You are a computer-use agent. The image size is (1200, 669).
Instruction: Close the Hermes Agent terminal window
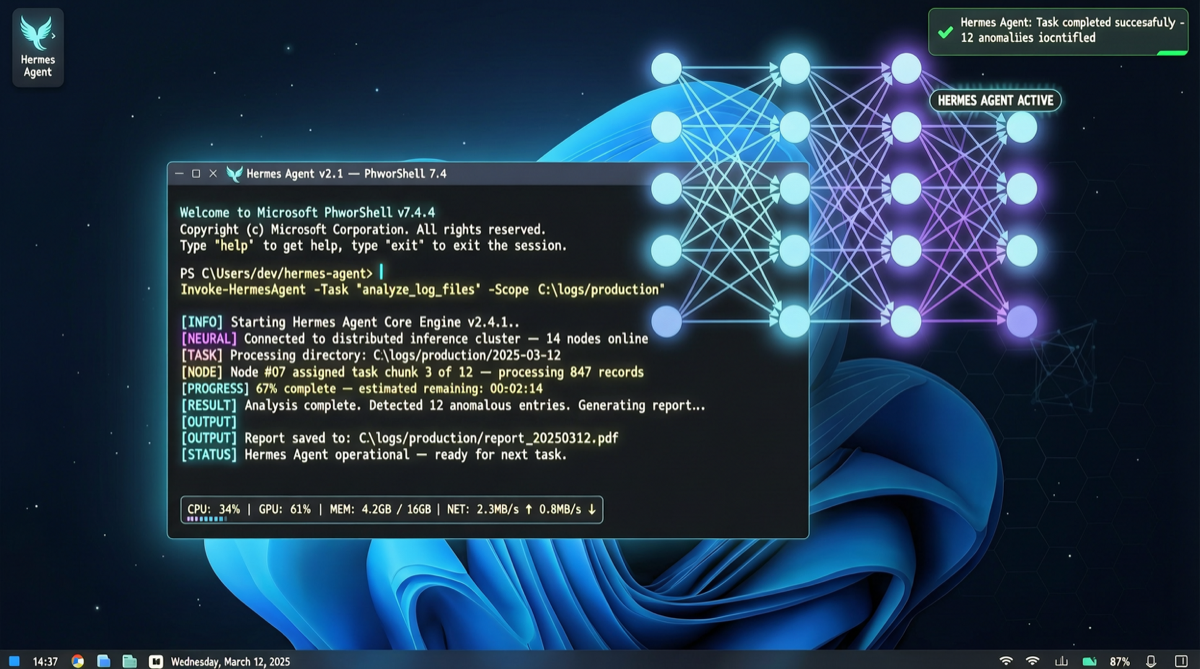[213, 174]
